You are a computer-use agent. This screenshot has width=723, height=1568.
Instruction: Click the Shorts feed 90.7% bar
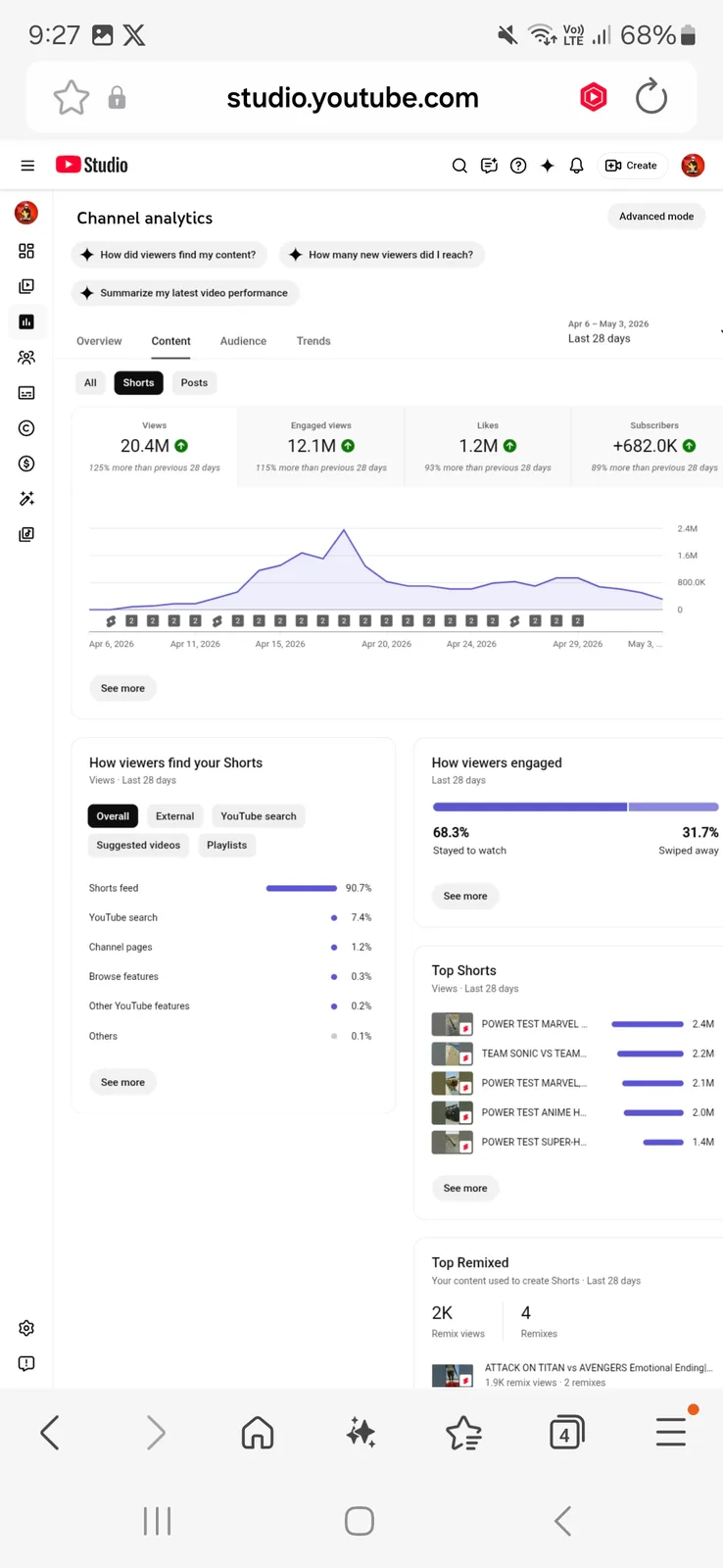point(302,888)
